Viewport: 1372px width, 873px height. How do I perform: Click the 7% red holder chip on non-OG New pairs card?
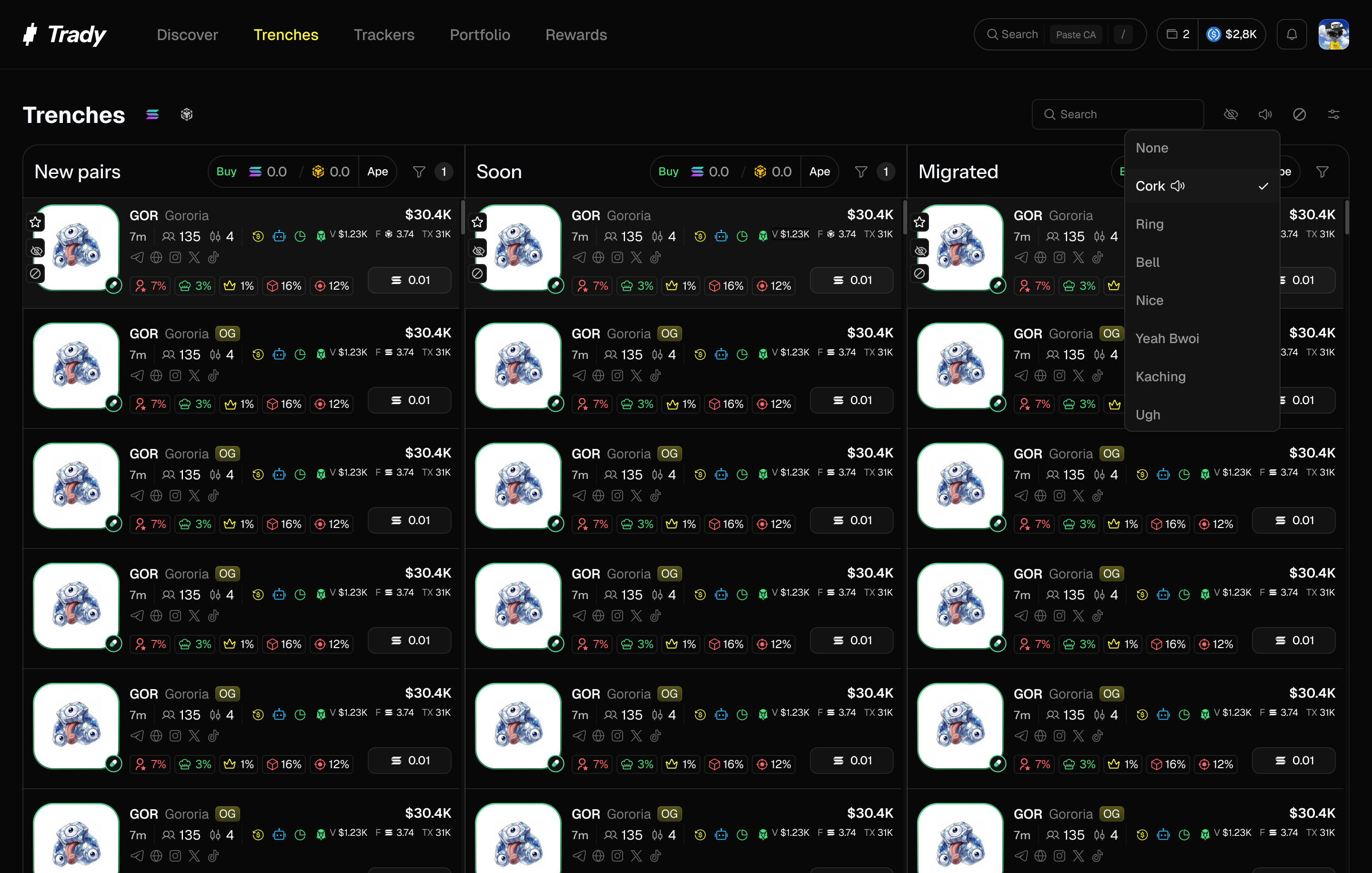pos(151,286)
